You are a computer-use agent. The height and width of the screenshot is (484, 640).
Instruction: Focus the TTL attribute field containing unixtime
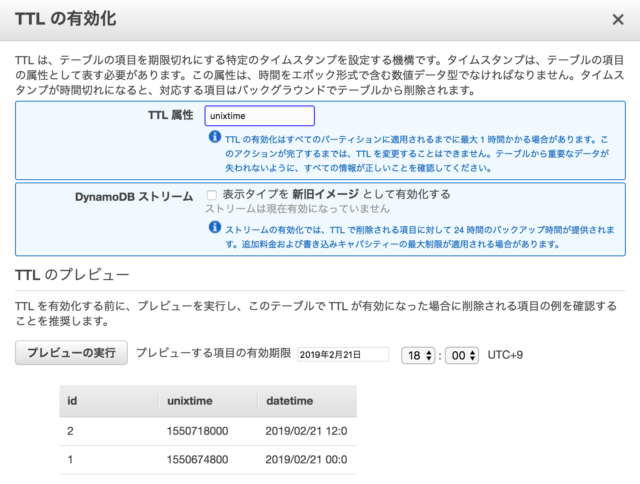pos(259,116)
